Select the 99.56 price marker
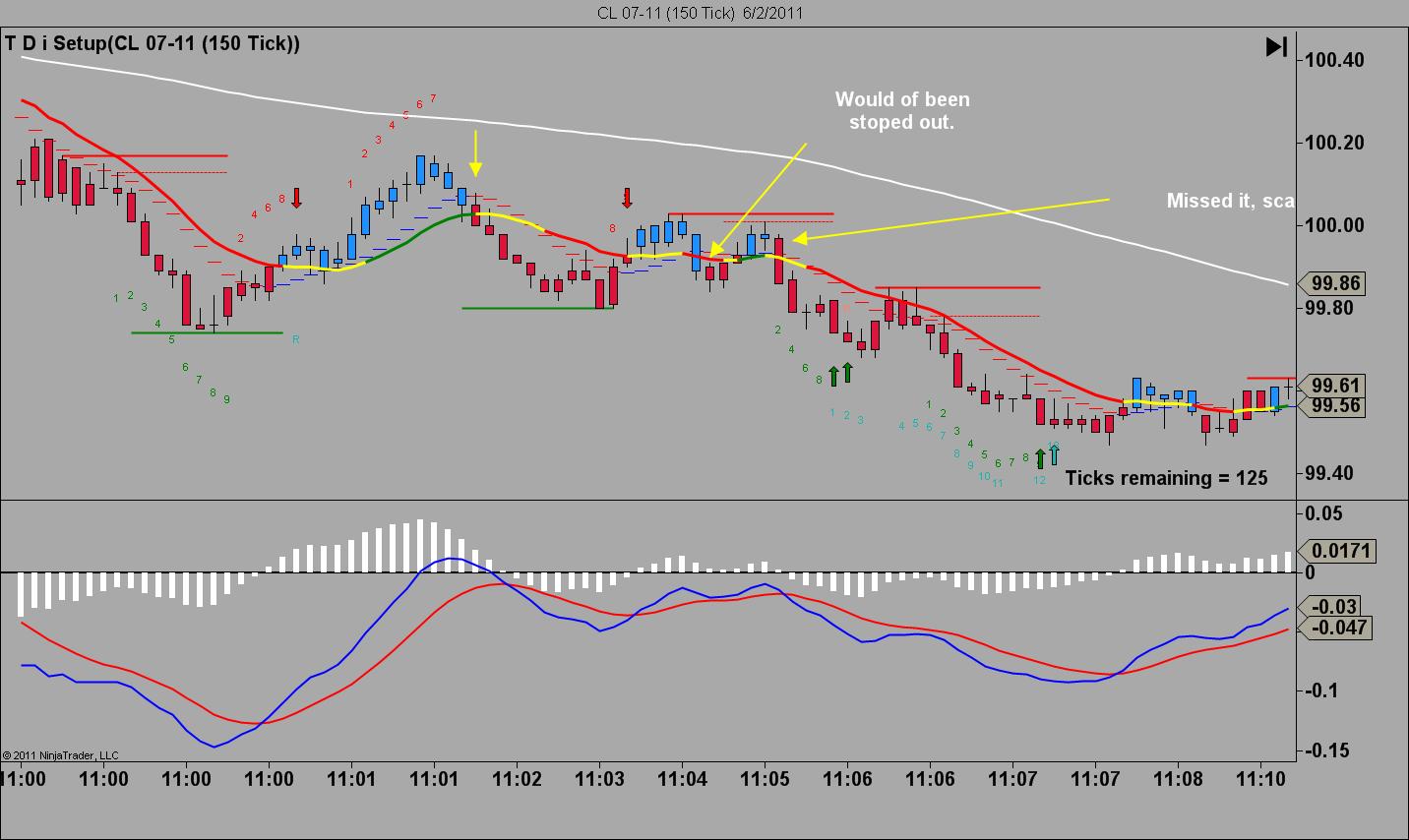1409x840 pixels. pyautogui.click(x=1333, y=405)
